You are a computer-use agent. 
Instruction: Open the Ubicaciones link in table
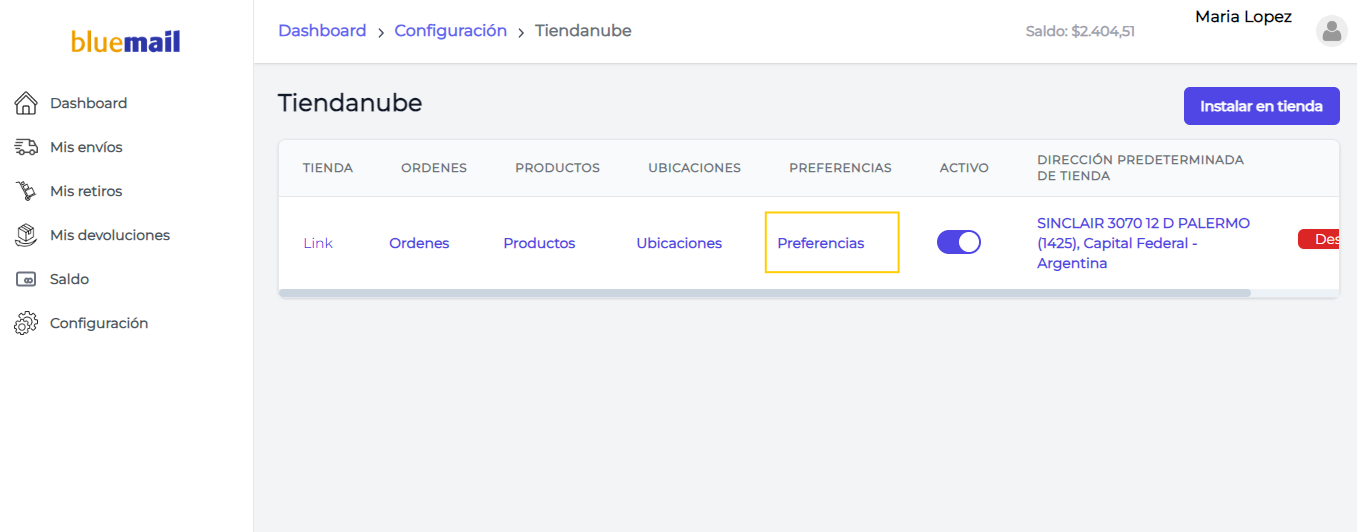pyautogui.click(x=679, y=243)
